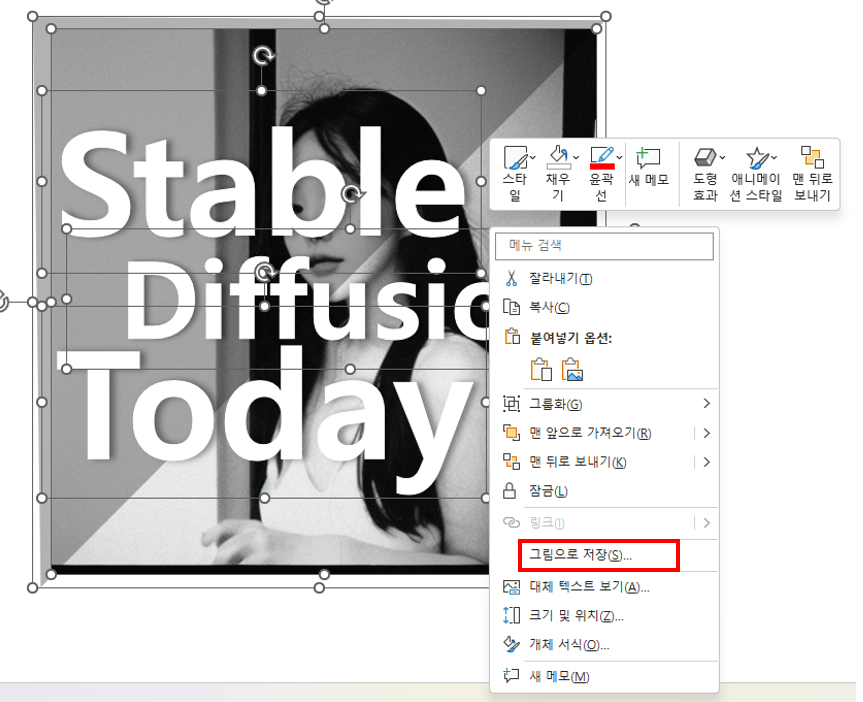The width and height of the screenshot is (863, 702).
Task: Open 애니메이션 스타일 in the mini toolbar
Action: (x=756, y=173)
